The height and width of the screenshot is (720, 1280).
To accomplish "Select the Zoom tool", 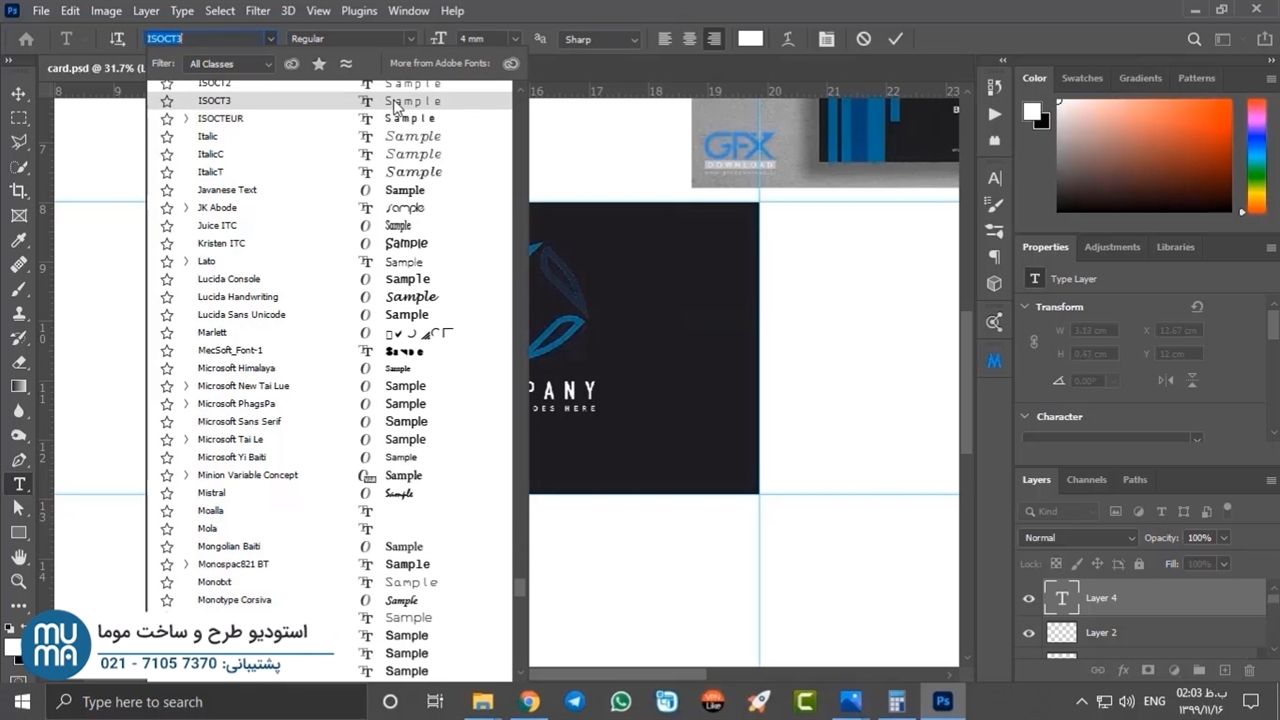I will coord(19,581).
